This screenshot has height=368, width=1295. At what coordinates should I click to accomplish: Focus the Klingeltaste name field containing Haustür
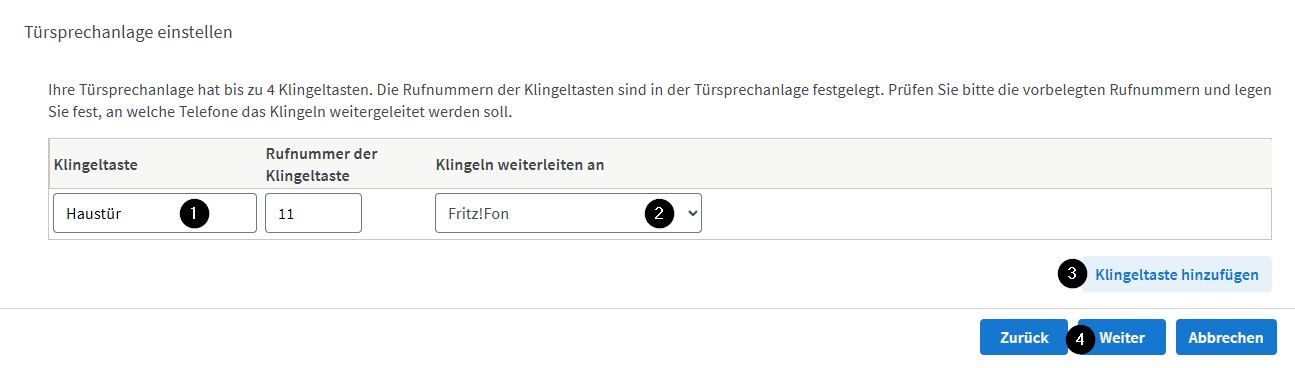[x=155, y=213]
